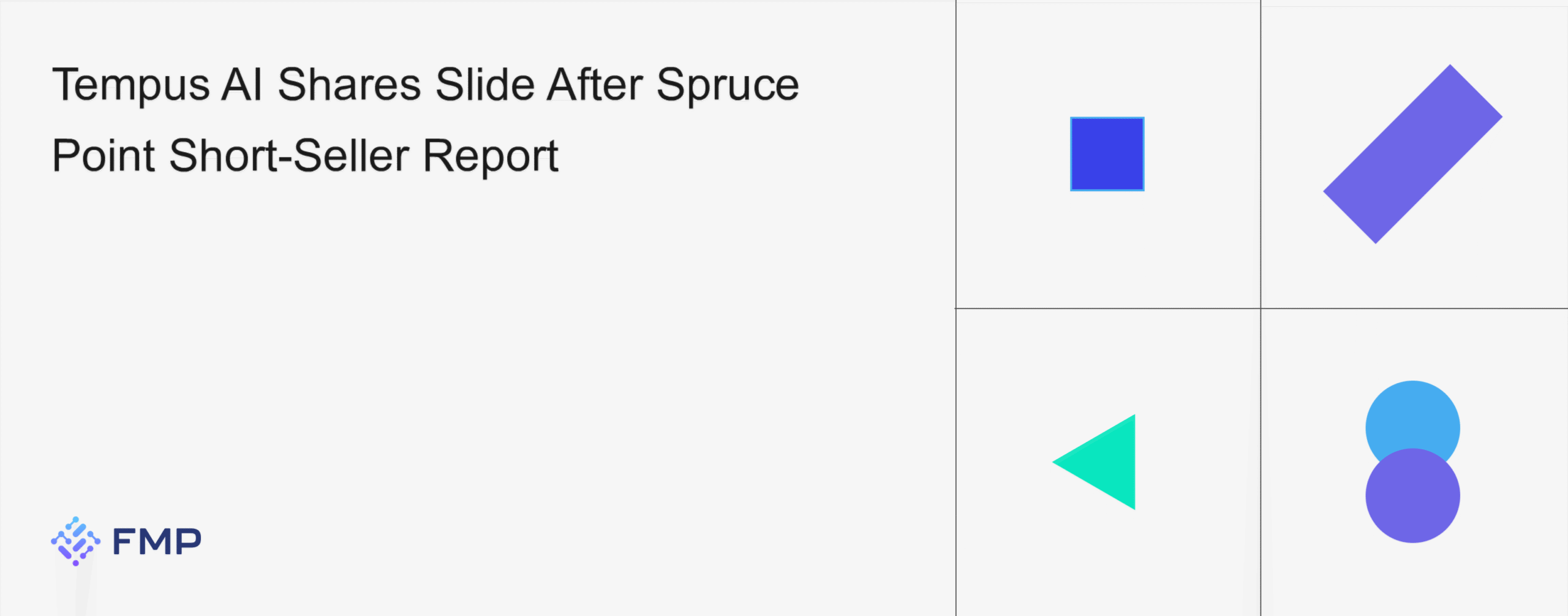The height and width of the screenshot is (616, 1568).
Task: Click the letter "P" in FMP
Action: pos(189,542)
